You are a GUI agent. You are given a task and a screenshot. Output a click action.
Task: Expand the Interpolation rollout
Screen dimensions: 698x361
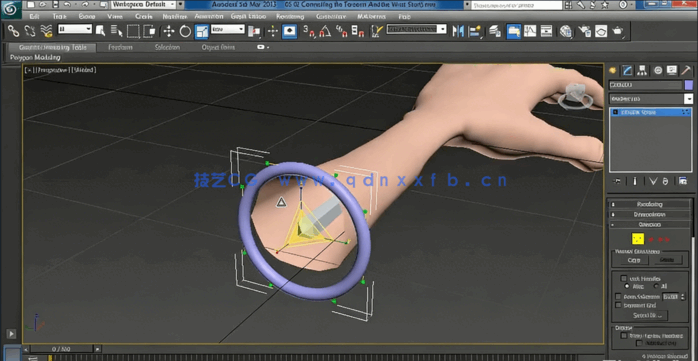pos(649,215)
